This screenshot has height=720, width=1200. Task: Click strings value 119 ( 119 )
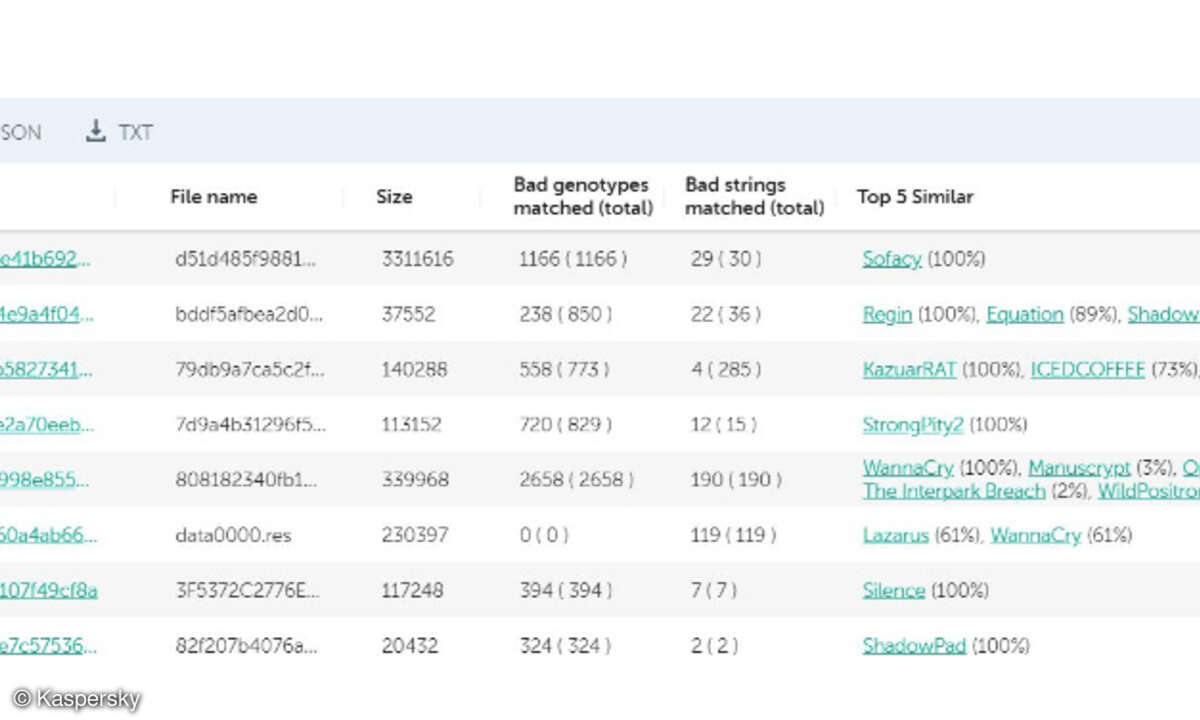tap(733, 535)
